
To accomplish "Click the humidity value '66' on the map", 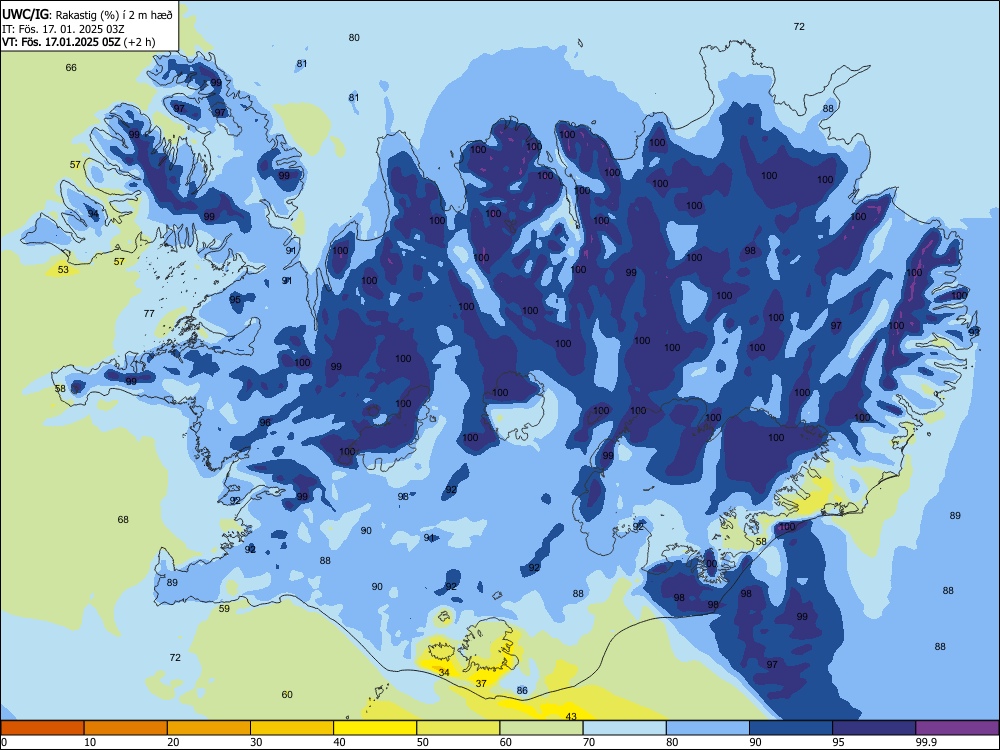I will pyautogui.click(x=71, y=68).
